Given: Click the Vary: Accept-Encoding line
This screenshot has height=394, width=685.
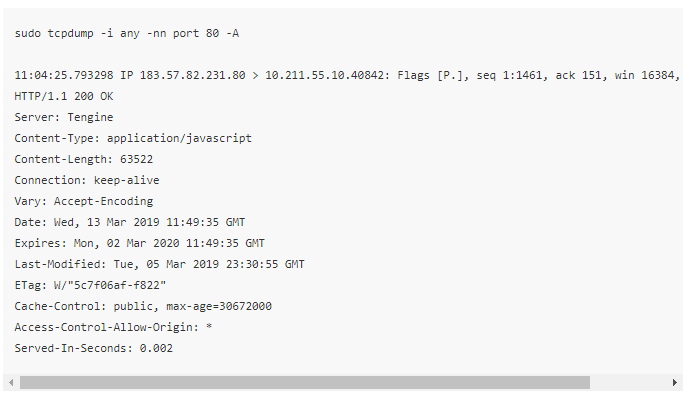Looking at the screenshot, I should click(83, 201).
